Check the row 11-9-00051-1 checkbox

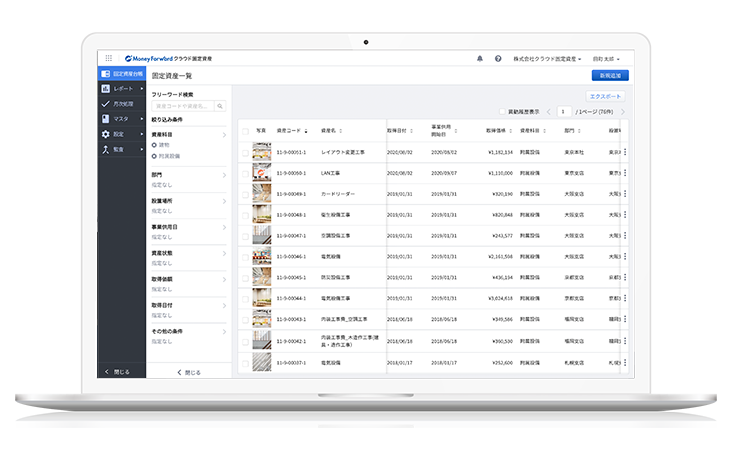(x=245, y=153)
